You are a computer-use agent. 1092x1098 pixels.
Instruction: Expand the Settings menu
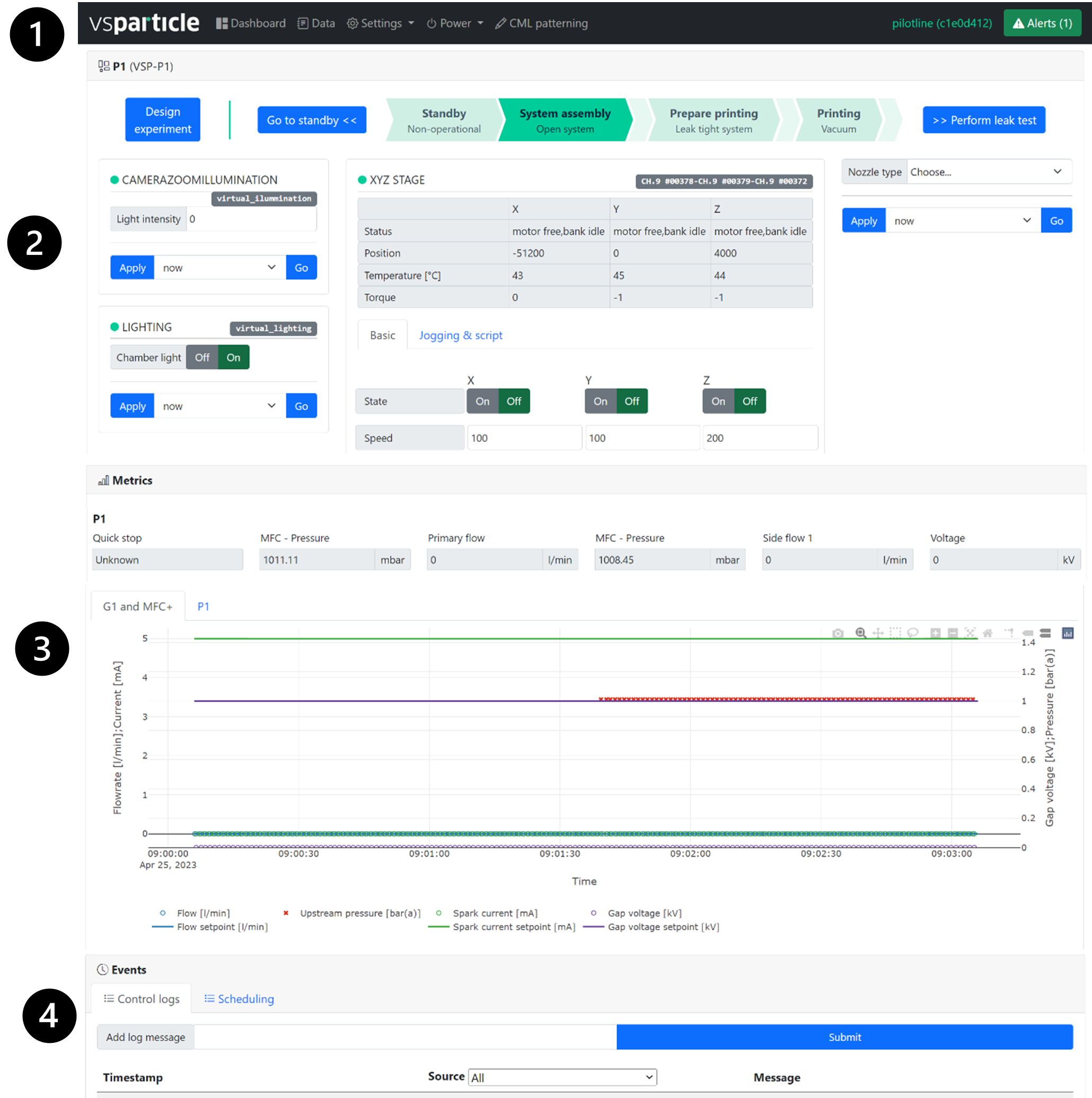pyautogui.click(x=380, y=23)
